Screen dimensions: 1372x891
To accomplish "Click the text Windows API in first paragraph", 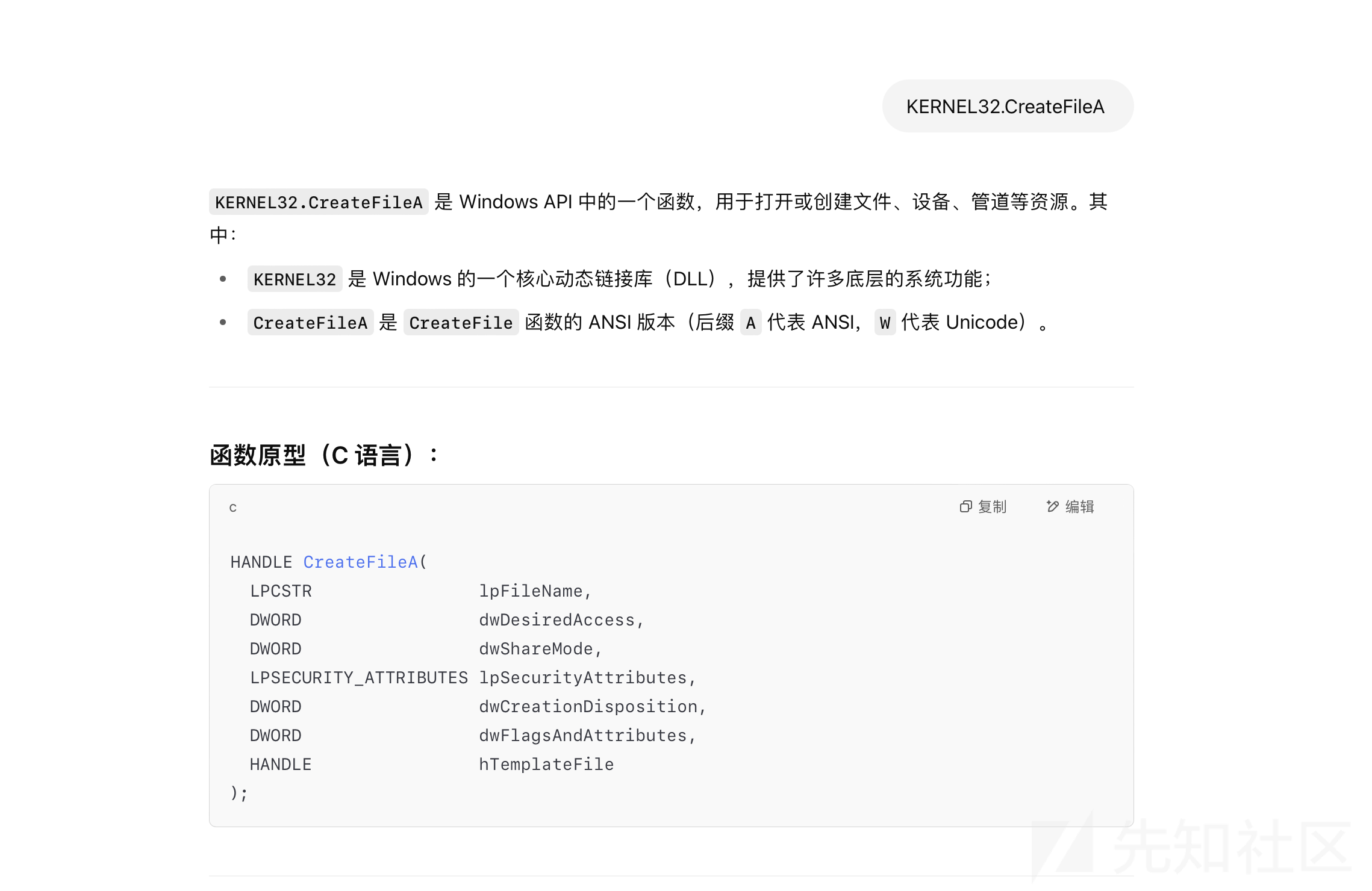I will coord(516,202).
